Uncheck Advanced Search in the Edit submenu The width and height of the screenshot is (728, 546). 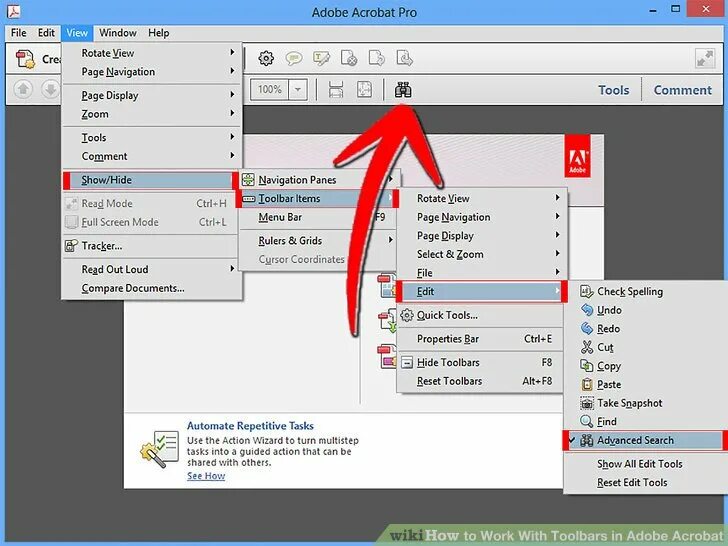pyautogui.click(x=643, y=440)
